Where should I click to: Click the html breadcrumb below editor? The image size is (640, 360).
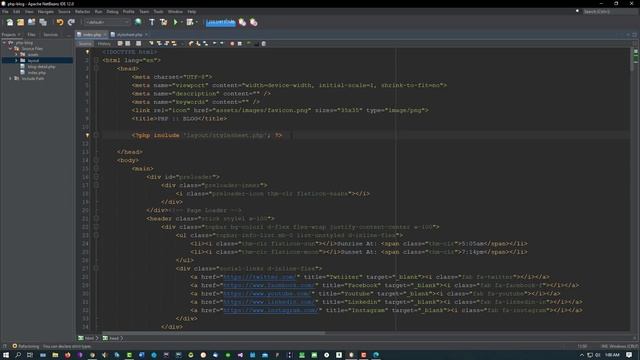[88, 338]
